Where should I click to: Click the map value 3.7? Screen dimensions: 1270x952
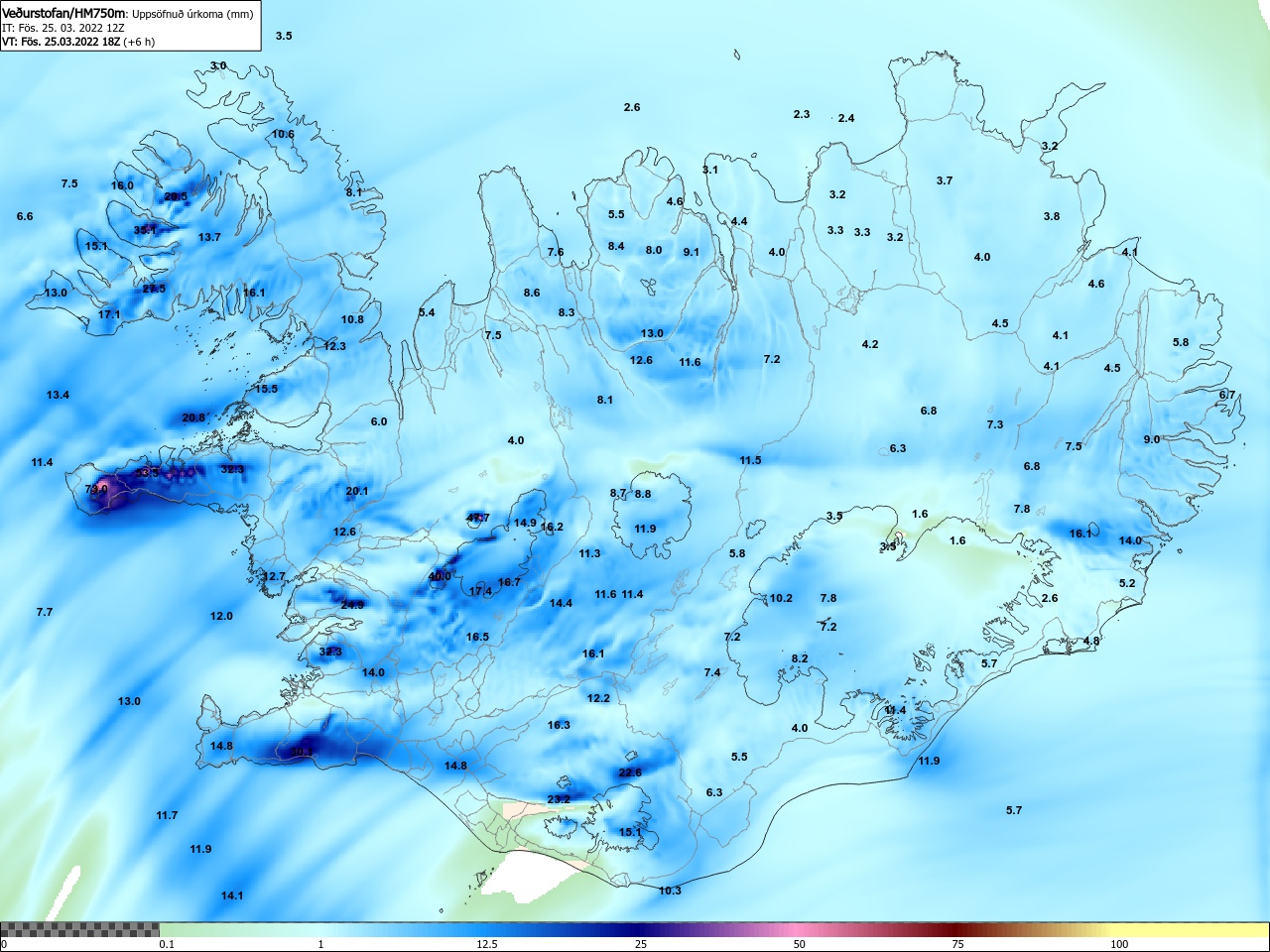pos(945,181)
